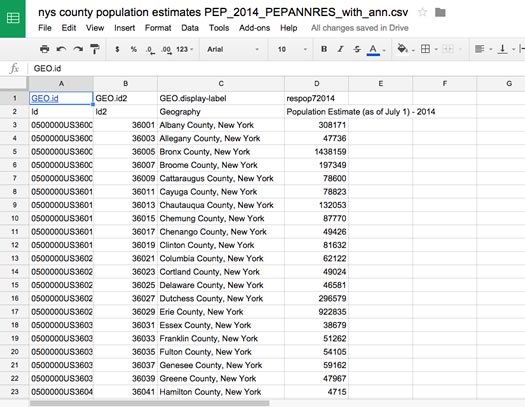Toggle italic formatting

pos(341,49)
